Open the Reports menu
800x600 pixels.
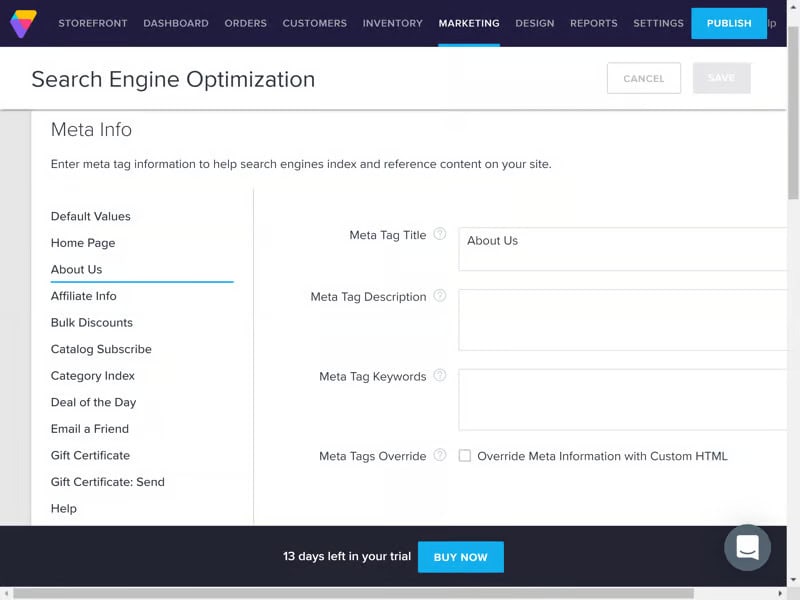pos(594,23)
